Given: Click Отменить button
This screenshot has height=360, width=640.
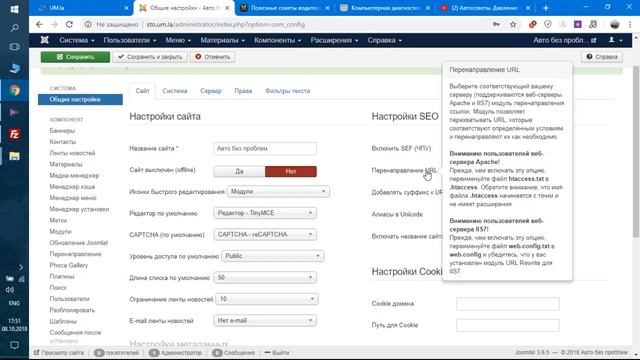Looking at the screenshot, I should coord(212,57).
